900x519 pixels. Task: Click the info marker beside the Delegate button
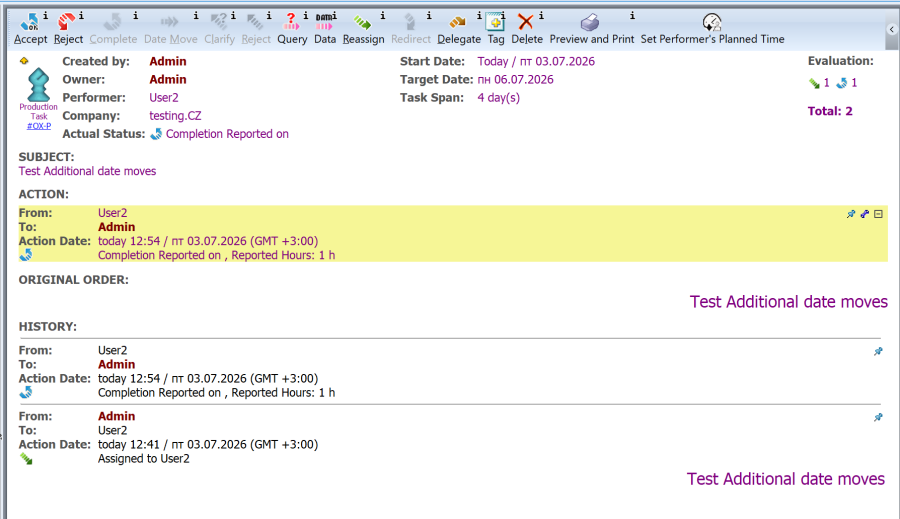click(479, 16)
